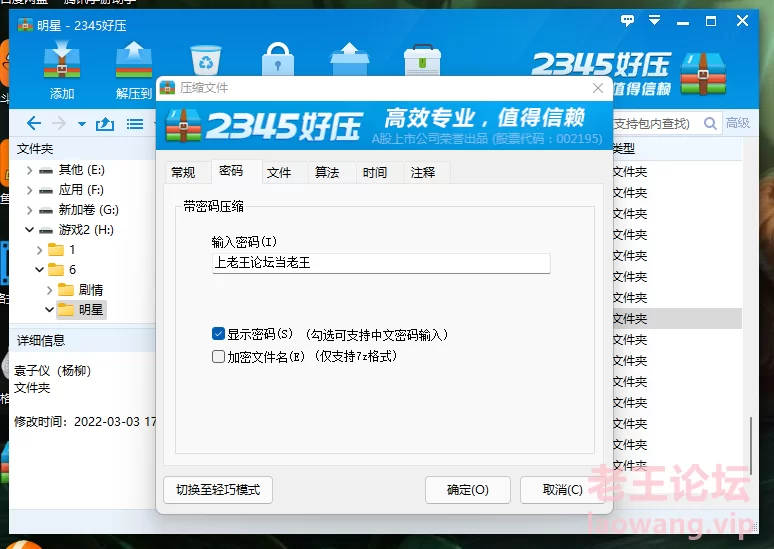Select the 新加卷 (G:) drive item
The image size is (774, 549).
(x=79, y=210)
